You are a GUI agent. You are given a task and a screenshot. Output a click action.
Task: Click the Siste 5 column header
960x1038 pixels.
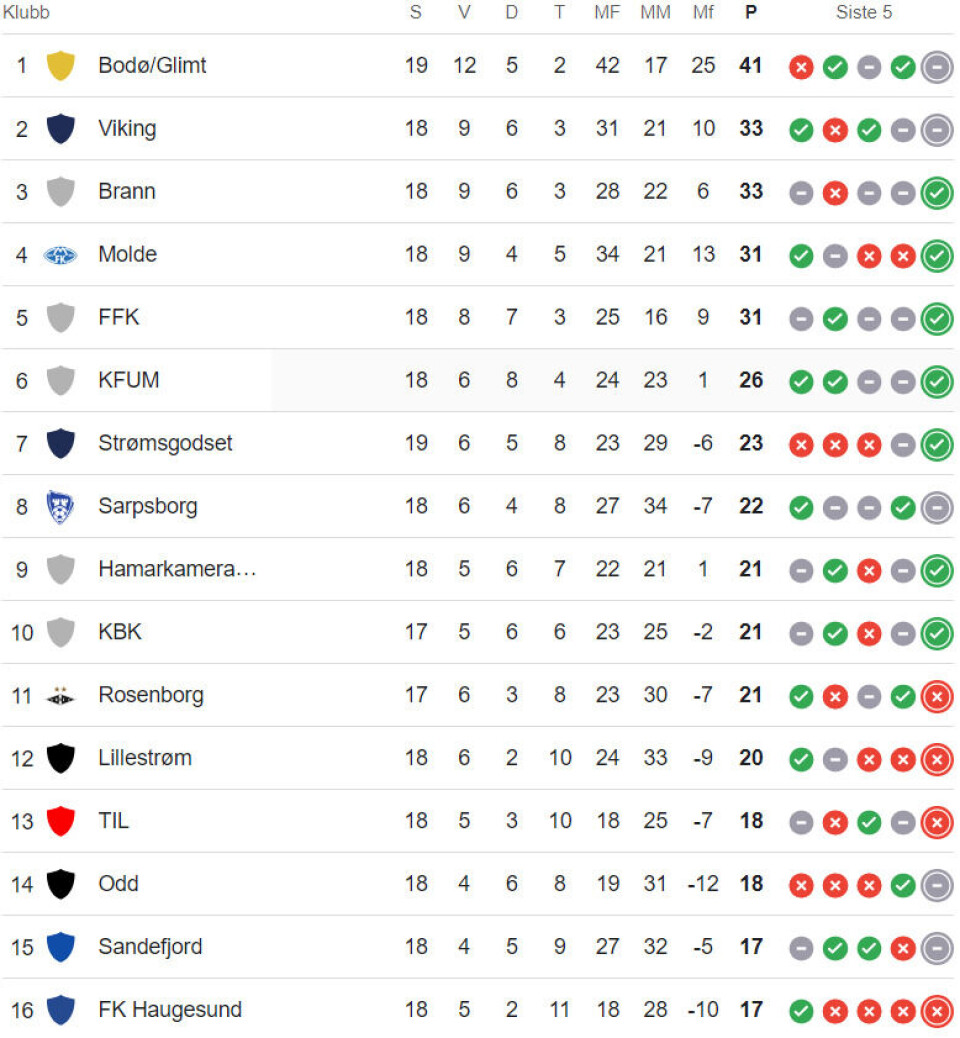tap(864, 13)
